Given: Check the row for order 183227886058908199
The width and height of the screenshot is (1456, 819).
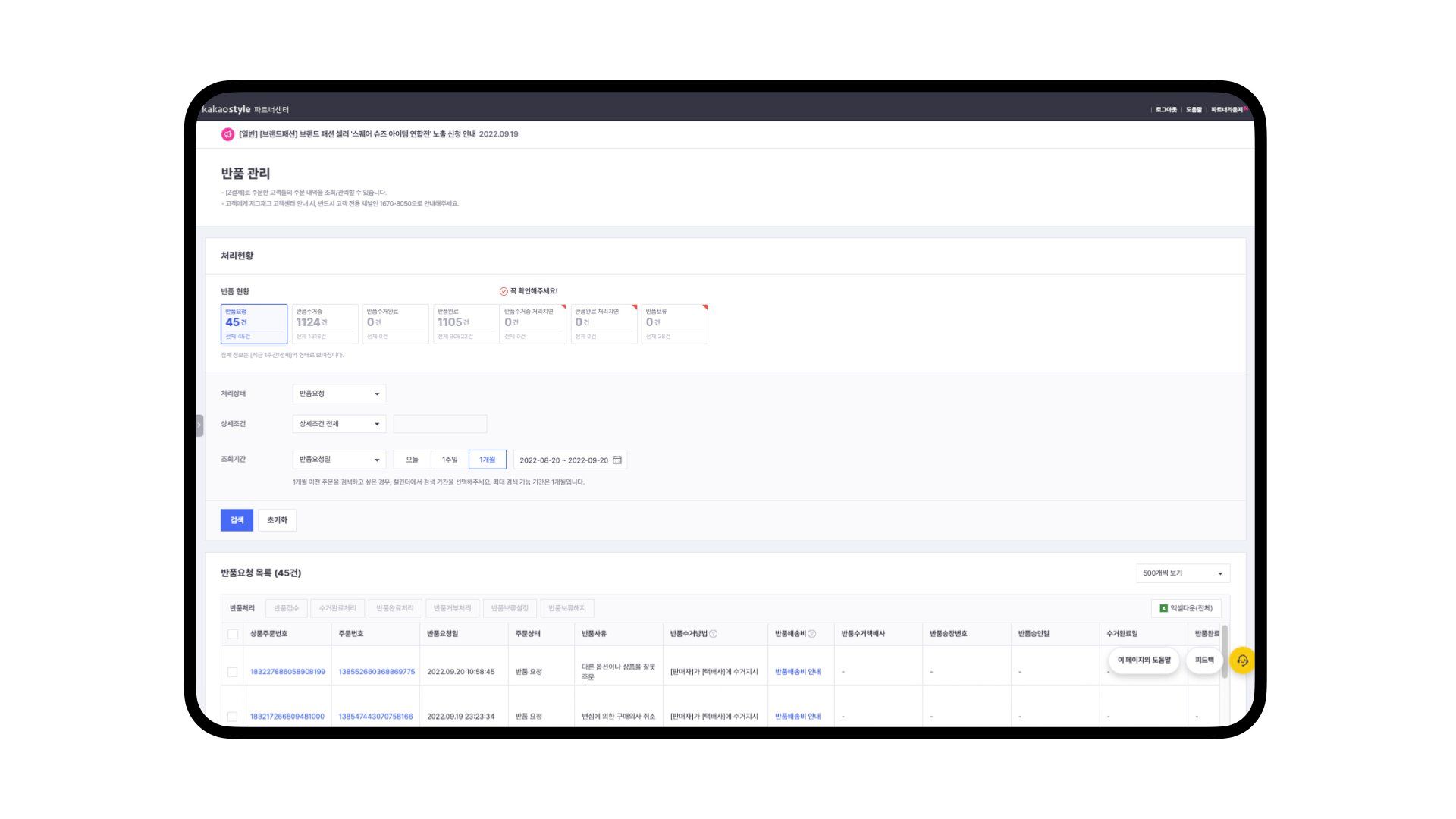Looking at the screenshot, I should point(233,672).
